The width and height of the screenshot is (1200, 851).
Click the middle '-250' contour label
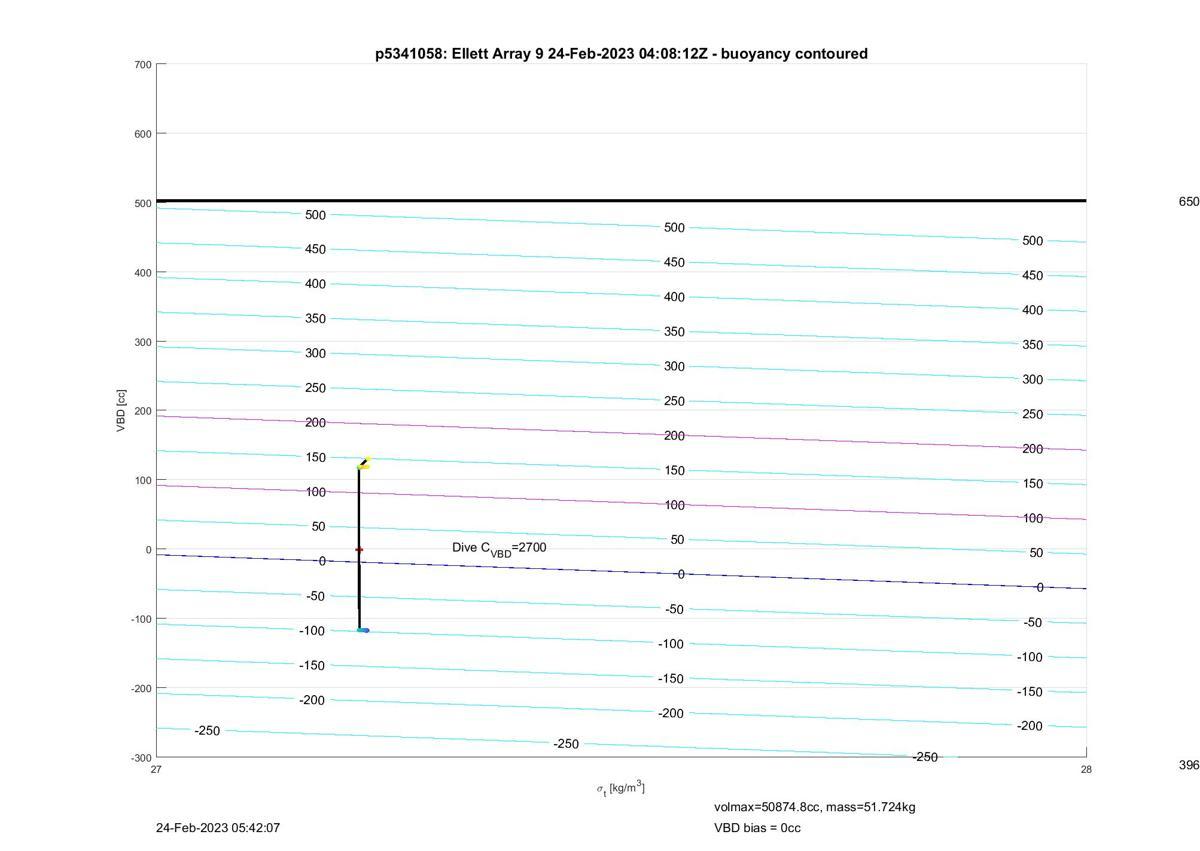566,744
